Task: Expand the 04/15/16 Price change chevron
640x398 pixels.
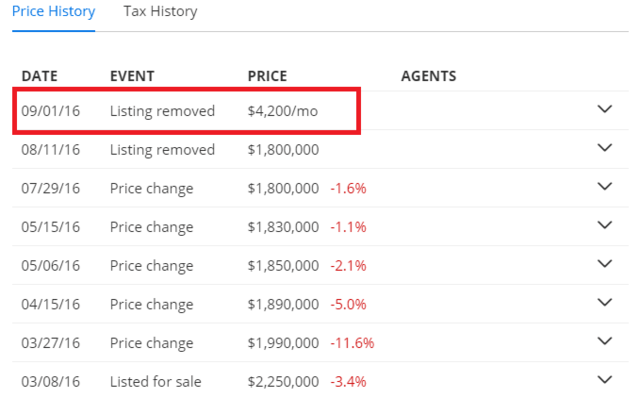Action: (604, 302)
